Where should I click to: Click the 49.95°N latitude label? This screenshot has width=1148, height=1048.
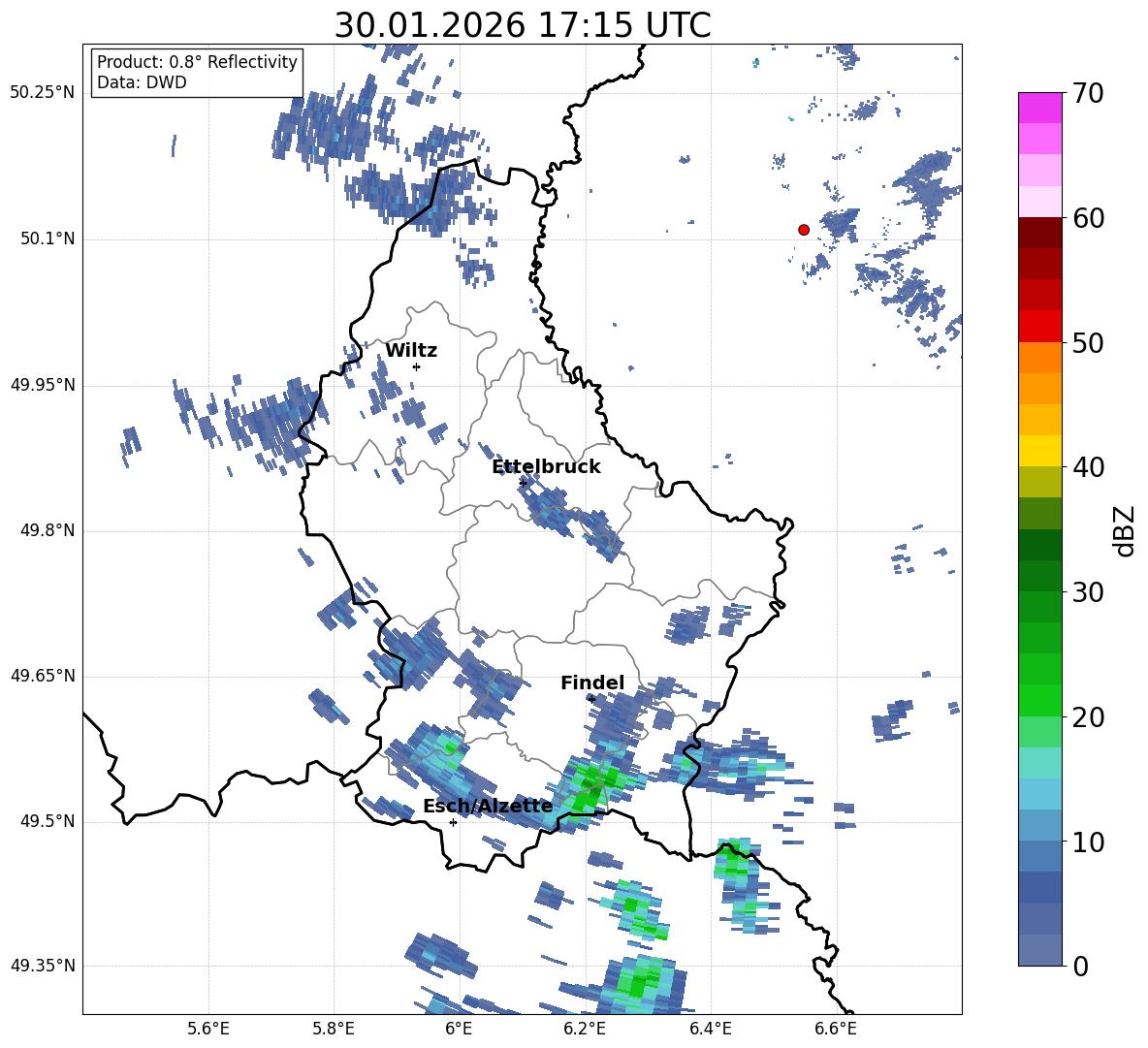click(x=43, y=385)
